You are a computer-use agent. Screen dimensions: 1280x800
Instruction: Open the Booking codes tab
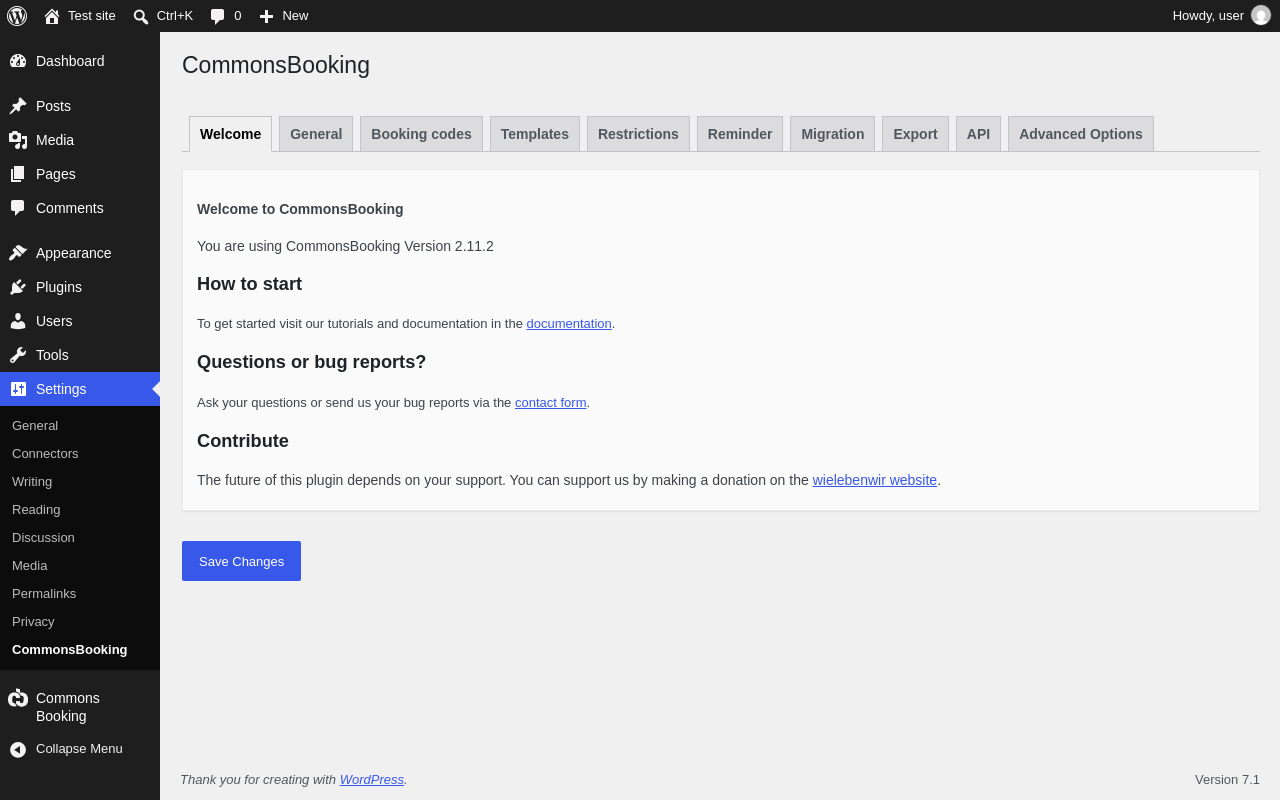tap(421, 134)
